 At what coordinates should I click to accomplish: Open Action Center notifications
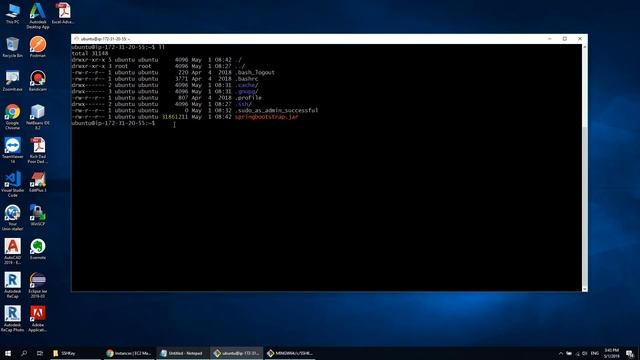tap(630, 353)
